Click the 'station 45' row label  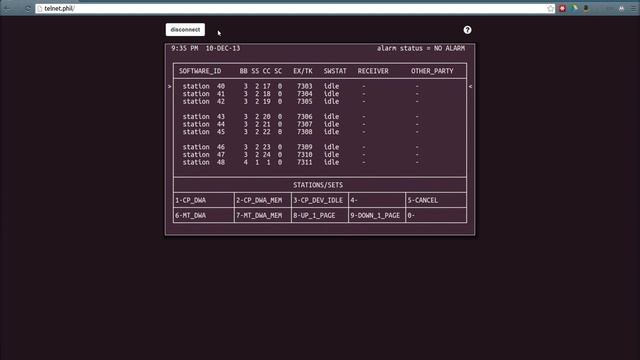[x=204, y=132]
